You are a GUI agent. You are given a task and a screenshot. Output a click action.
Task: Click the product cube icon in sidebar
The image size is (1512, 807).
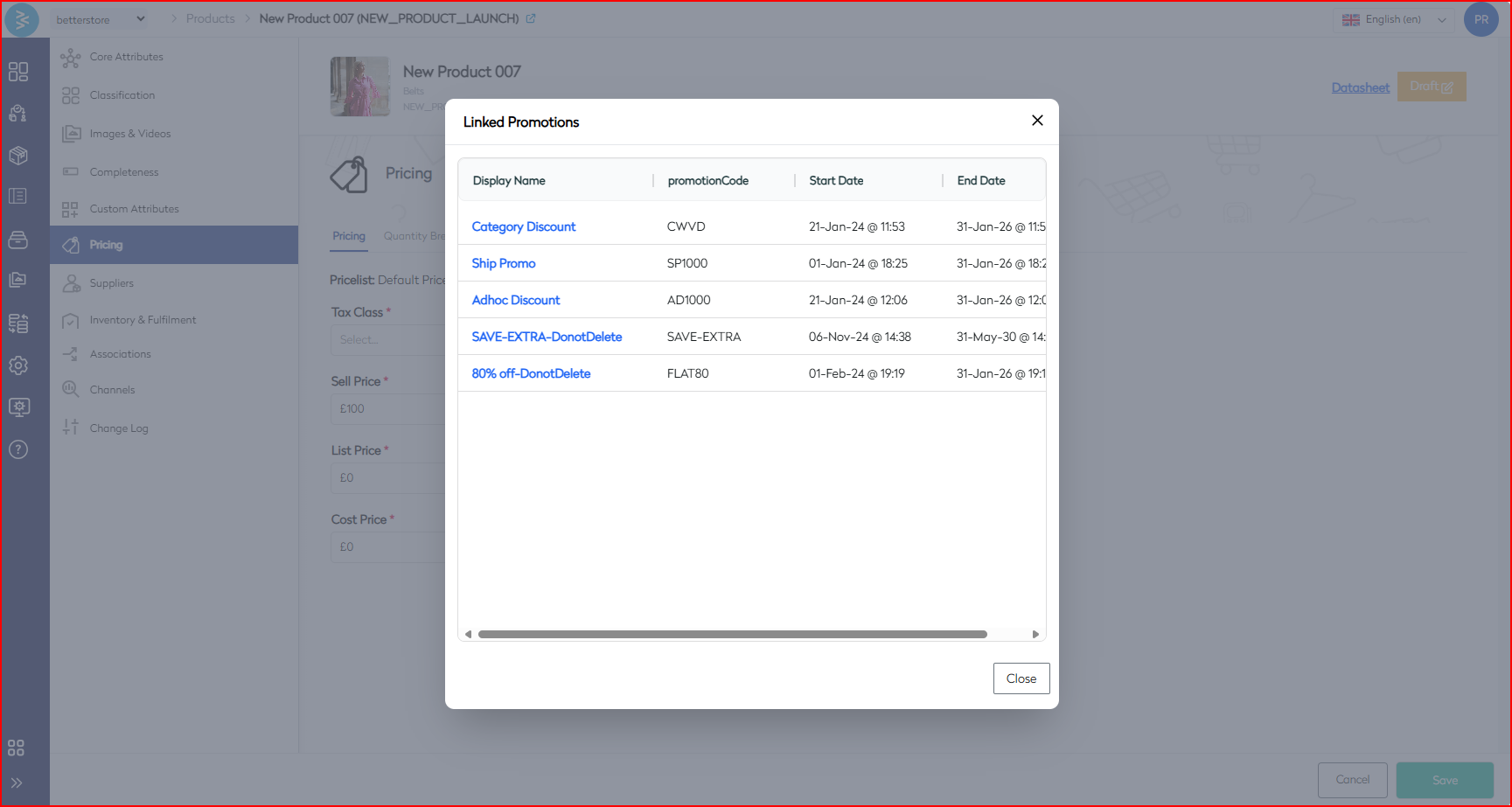18,156
